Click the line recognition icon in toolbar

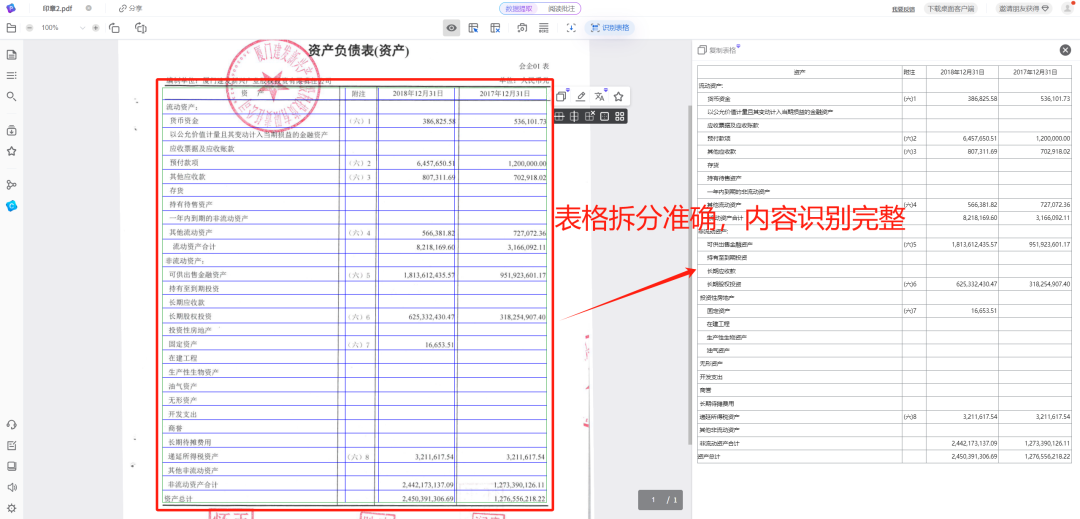543,28
